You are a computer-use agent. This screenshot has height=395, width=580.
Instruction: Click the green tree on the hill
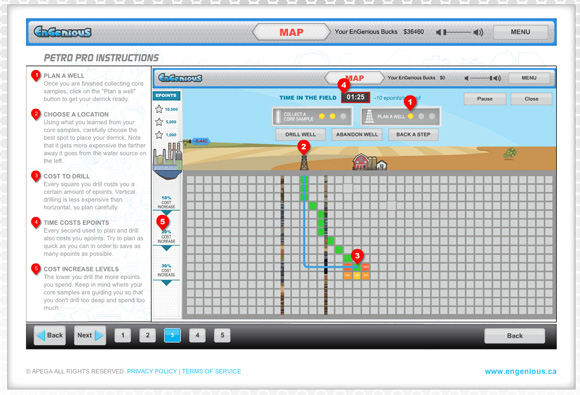(x=510, y=153)
